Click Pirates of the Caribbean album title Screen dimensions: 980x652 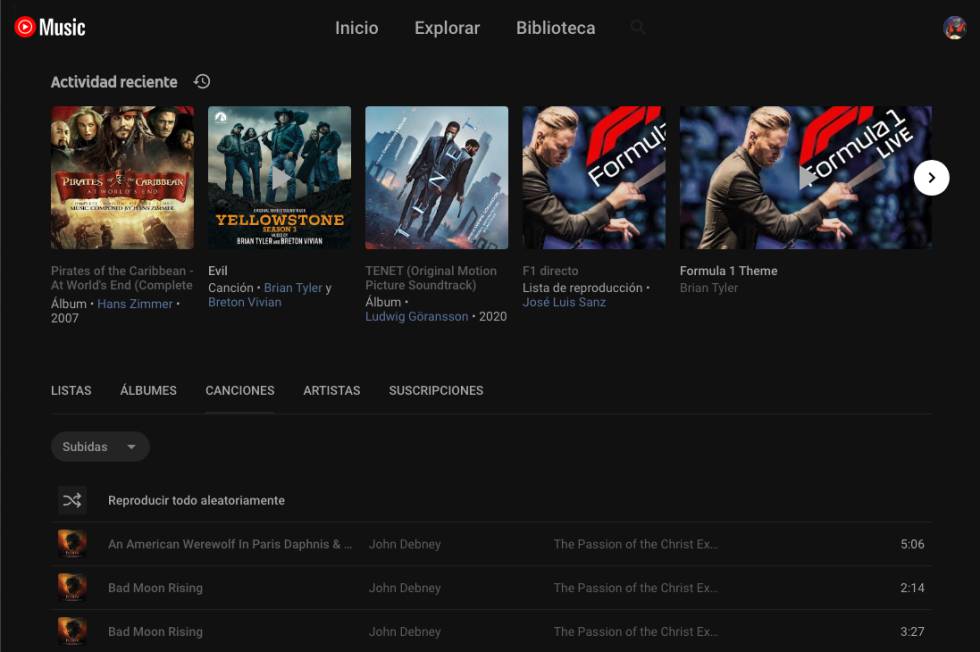click(122, 278)
